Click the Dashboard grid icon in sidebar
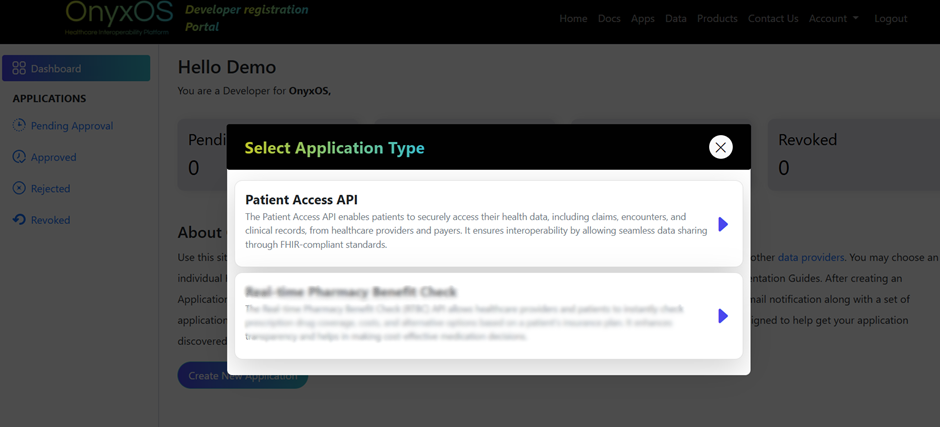The height and width of the screenshot is (427, 940). [19, 68]
